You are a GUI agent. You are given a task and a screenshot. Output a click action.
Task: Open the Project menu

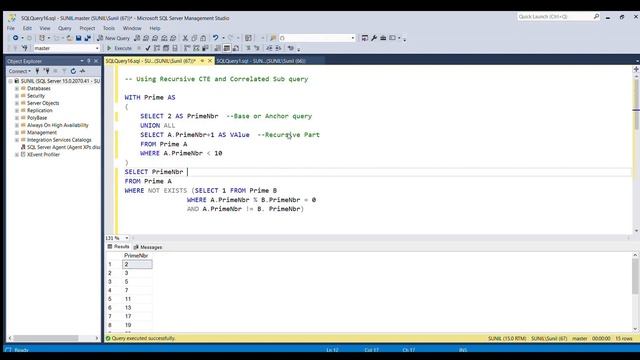coord(87,28)
